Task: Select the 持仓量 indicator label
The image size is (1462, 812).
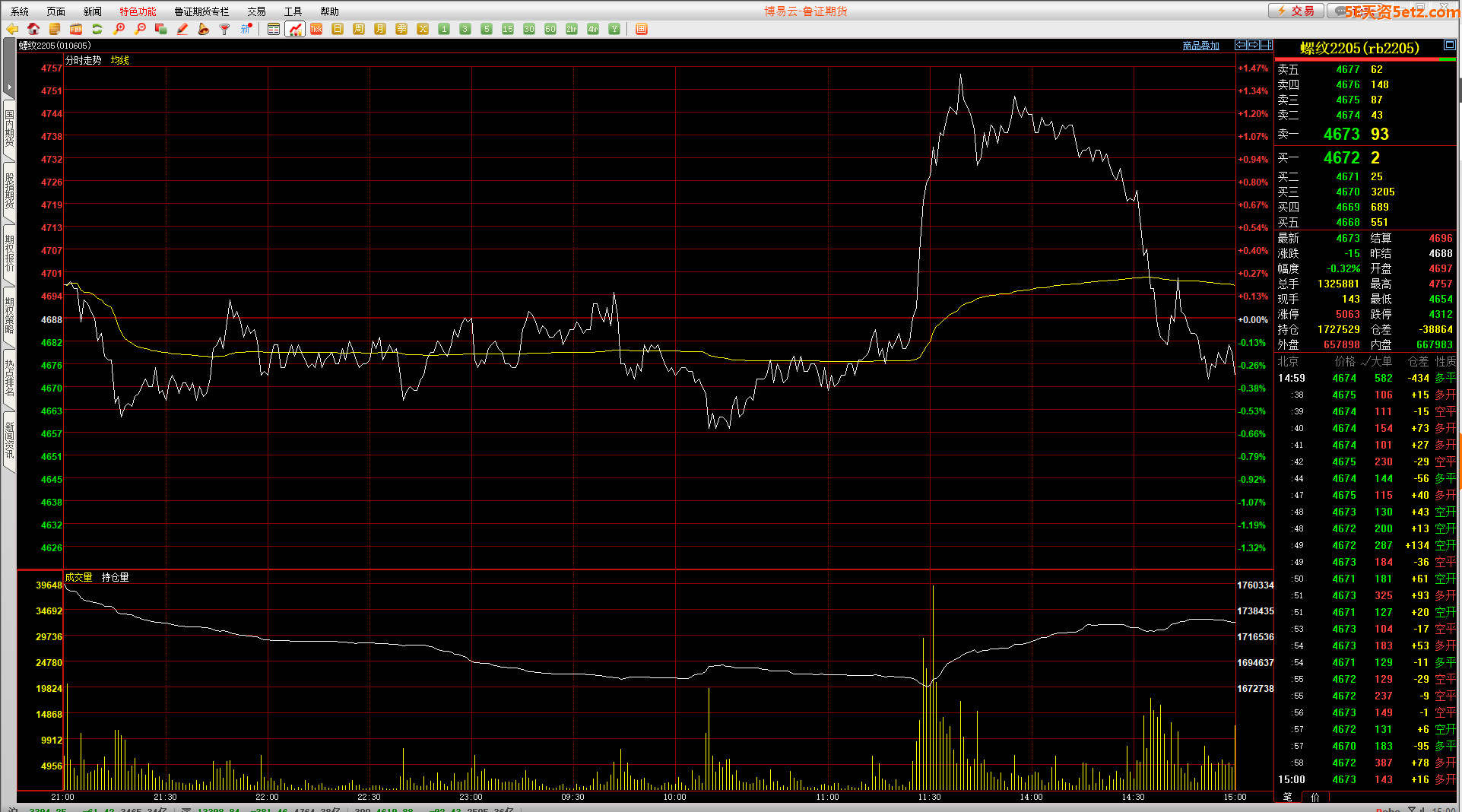Action: (116, 578)
